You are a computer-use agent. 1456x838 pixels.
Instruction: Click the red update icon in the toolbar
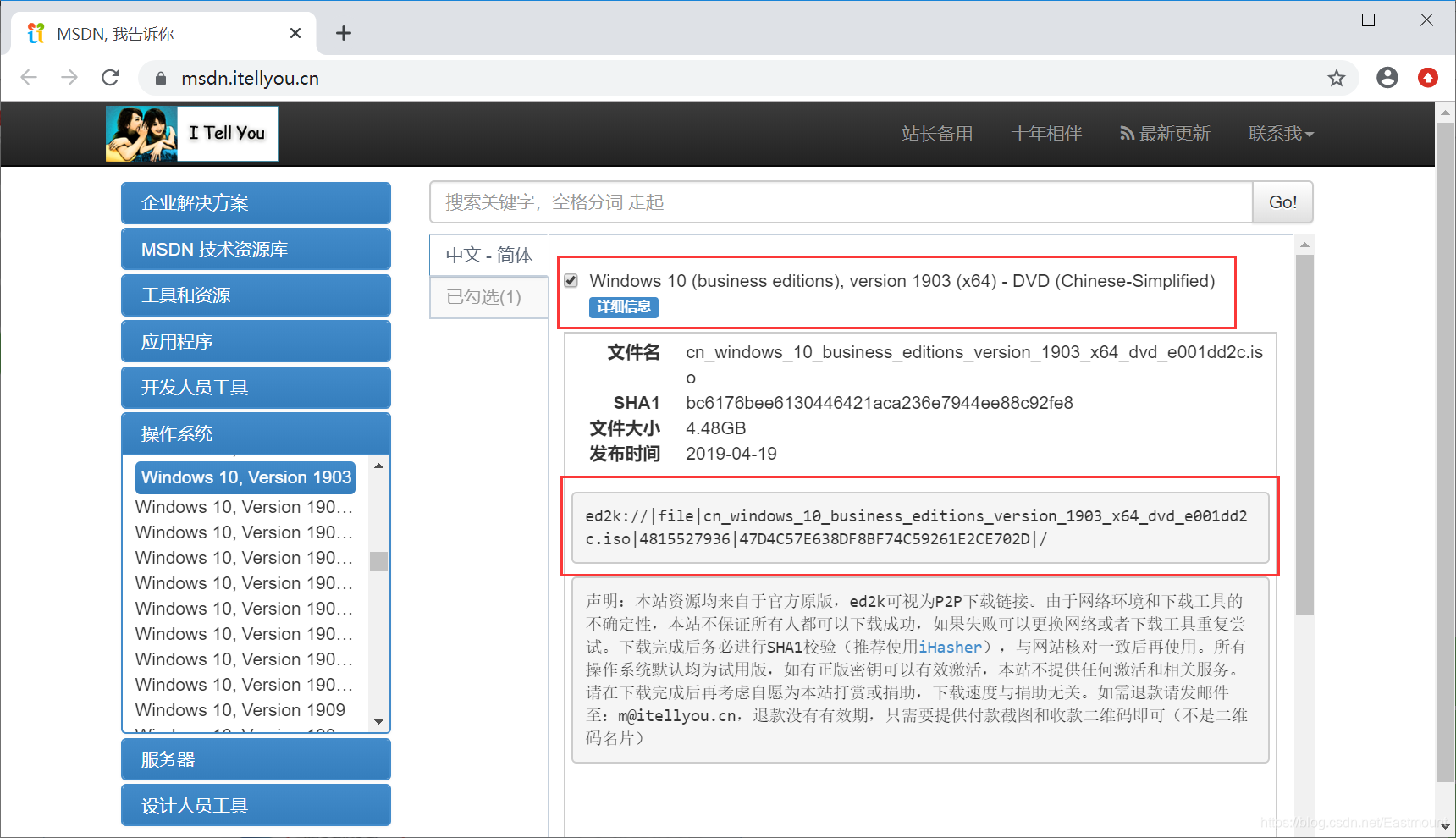coord(1428,78)
